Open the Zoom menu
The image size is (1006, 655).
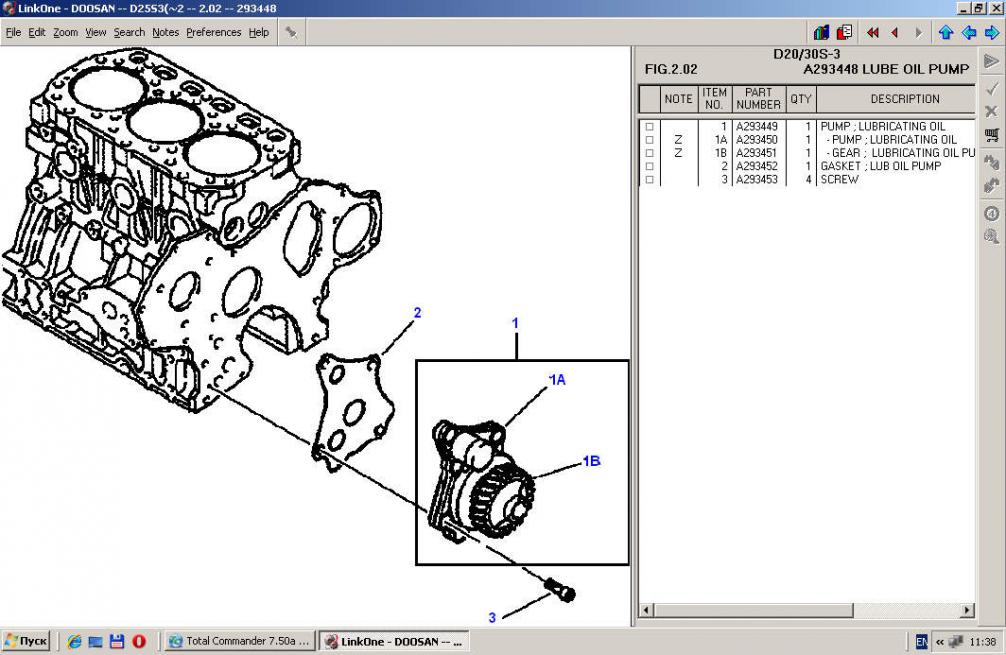pyautogui.click(x=65, y=32)
